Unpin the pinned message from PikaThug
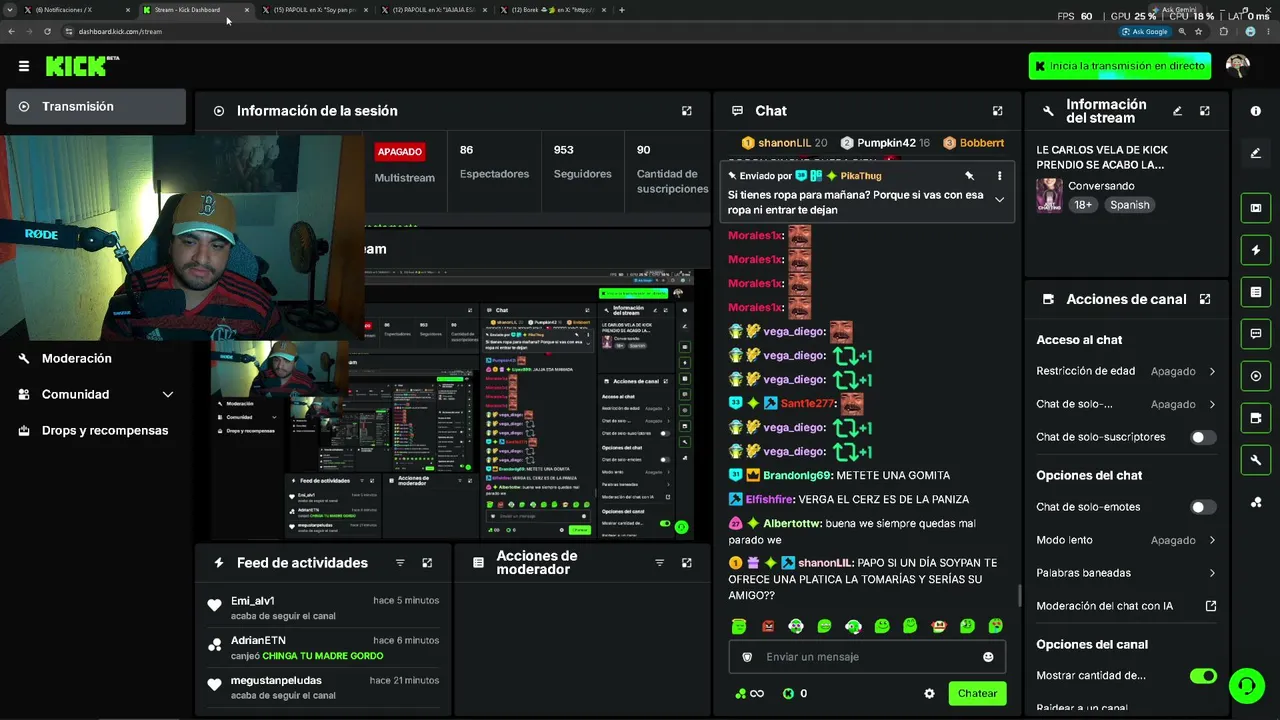This screenshot has height=720, width=1280. tap(969, 176)
